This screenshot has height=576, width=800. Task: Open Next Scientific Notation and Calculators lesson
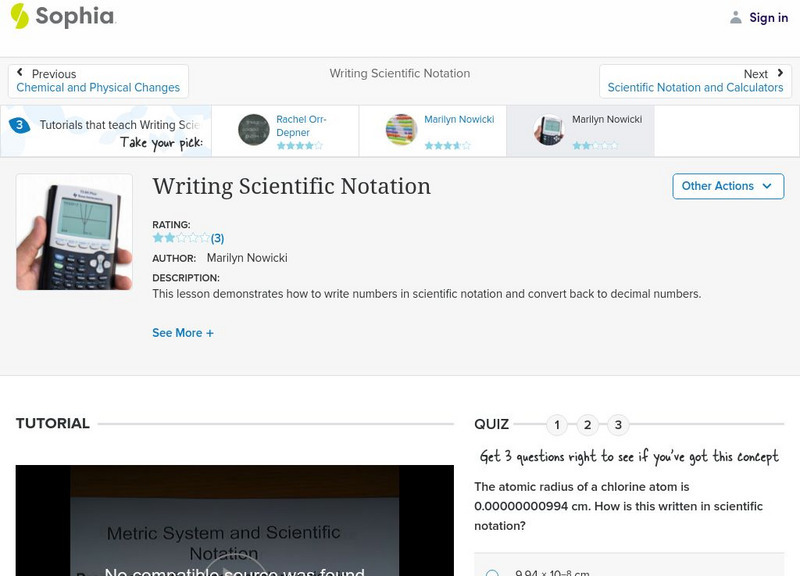click(696, 87)
